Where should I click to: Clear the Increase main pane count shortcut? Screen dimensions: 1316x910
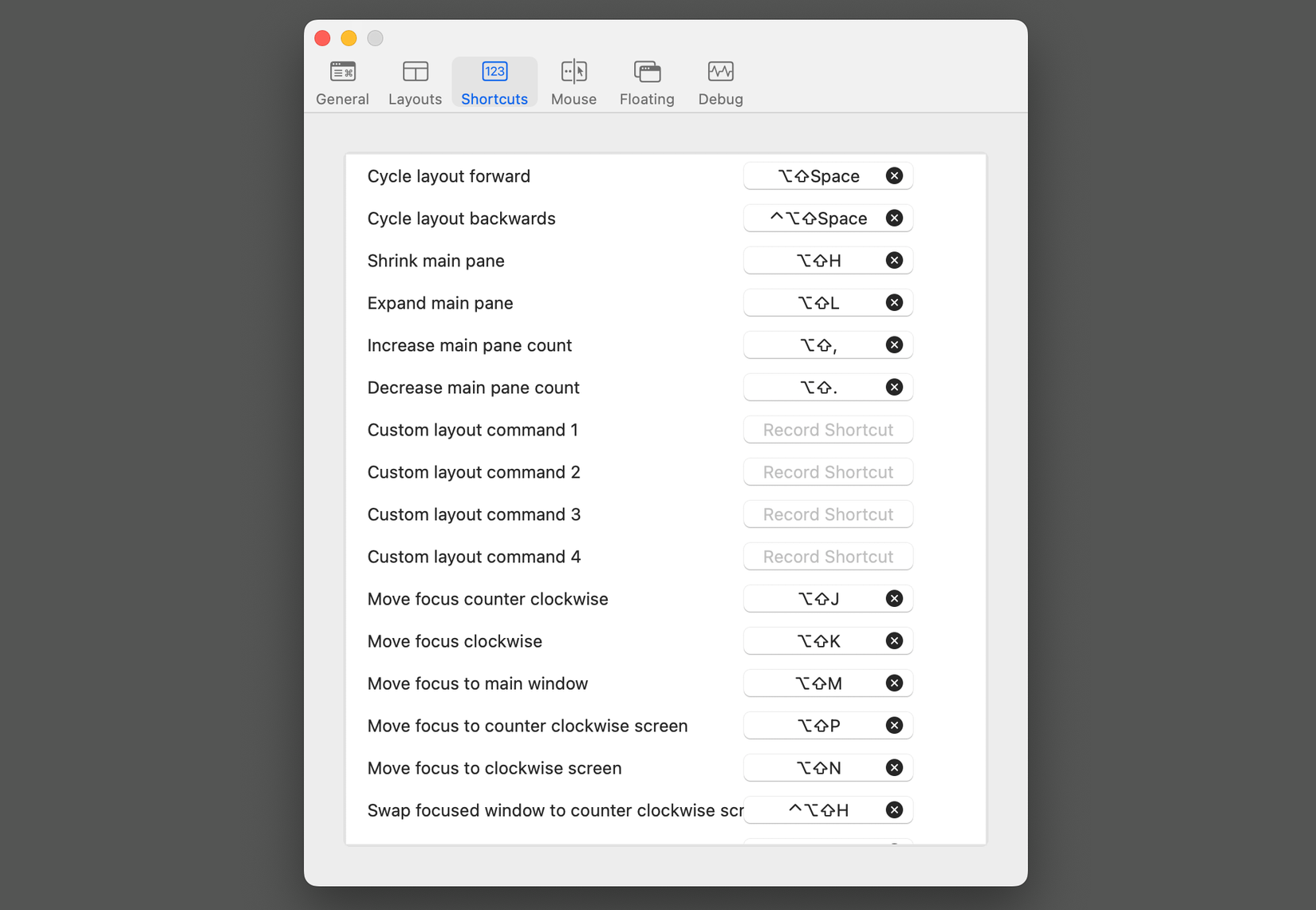click(894, 345)
